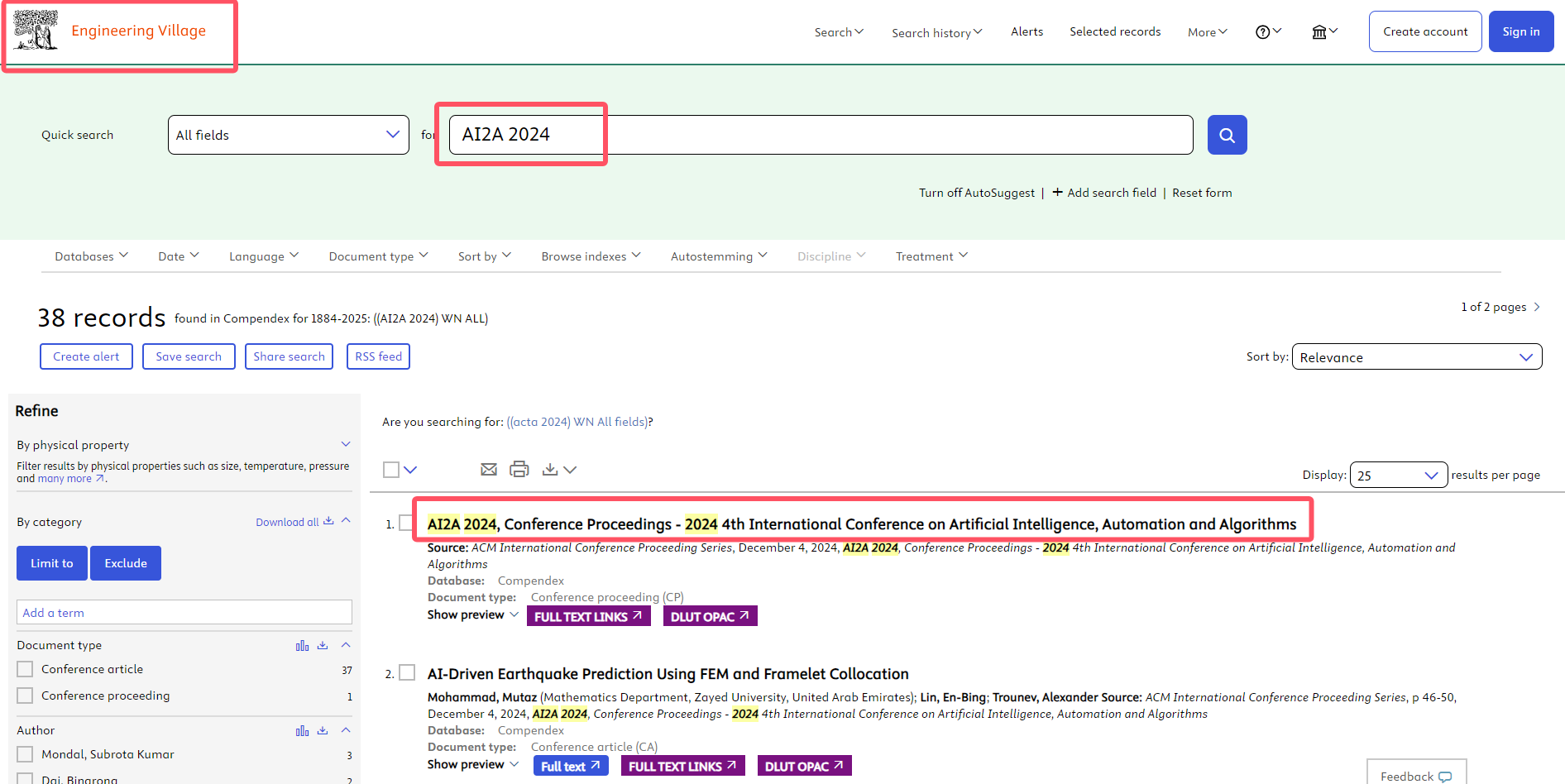Screen dimensions: 1565x784
Task: Open Databases filter menu
Action: [91, 256]
